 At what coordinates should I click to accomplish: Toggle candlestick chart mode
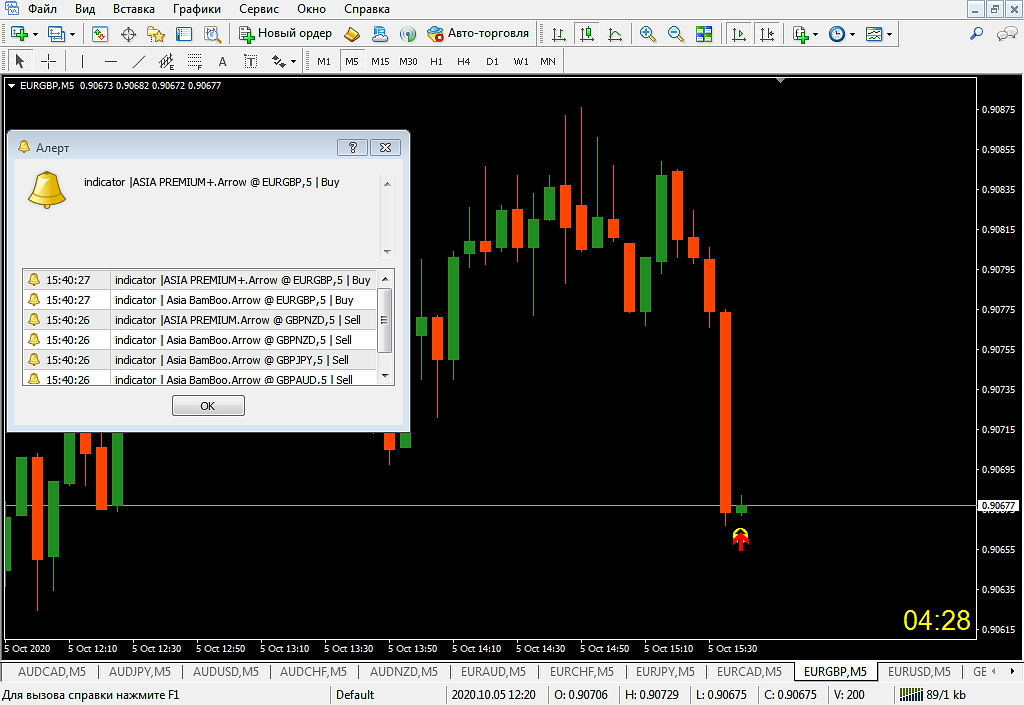click(x=586, y=34)
